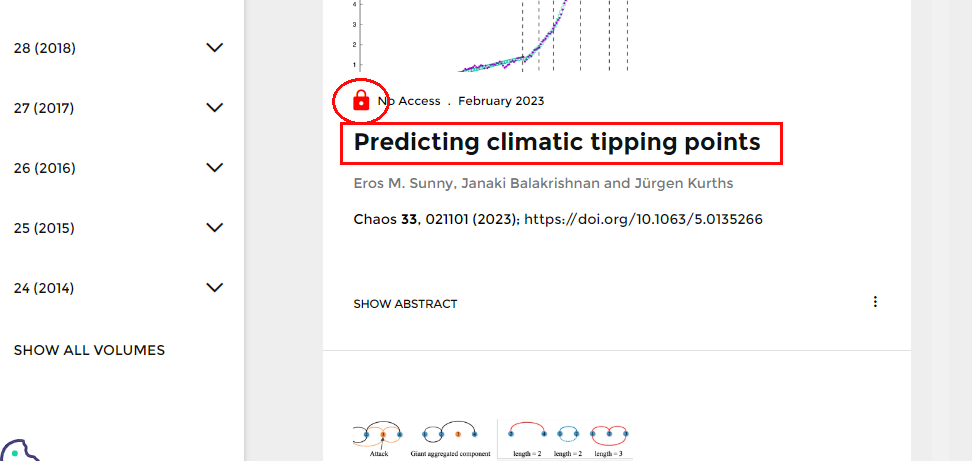The width and height of the screenshot is (972, 461).
Task: Select volume 27 (2017) label
Action: point(44,108)
